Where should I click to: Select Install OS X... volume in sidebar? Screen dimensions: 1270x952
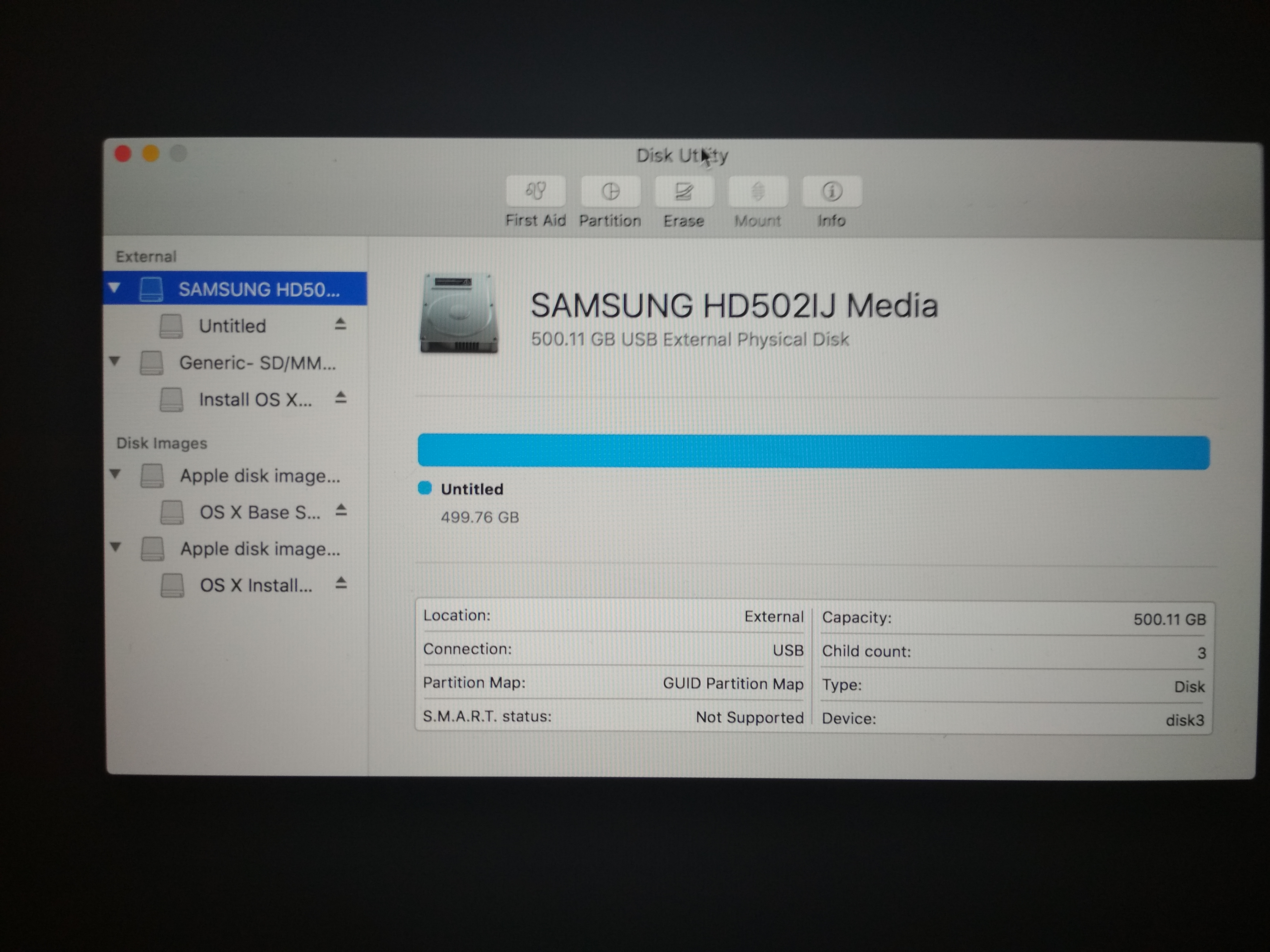point(255,399)
